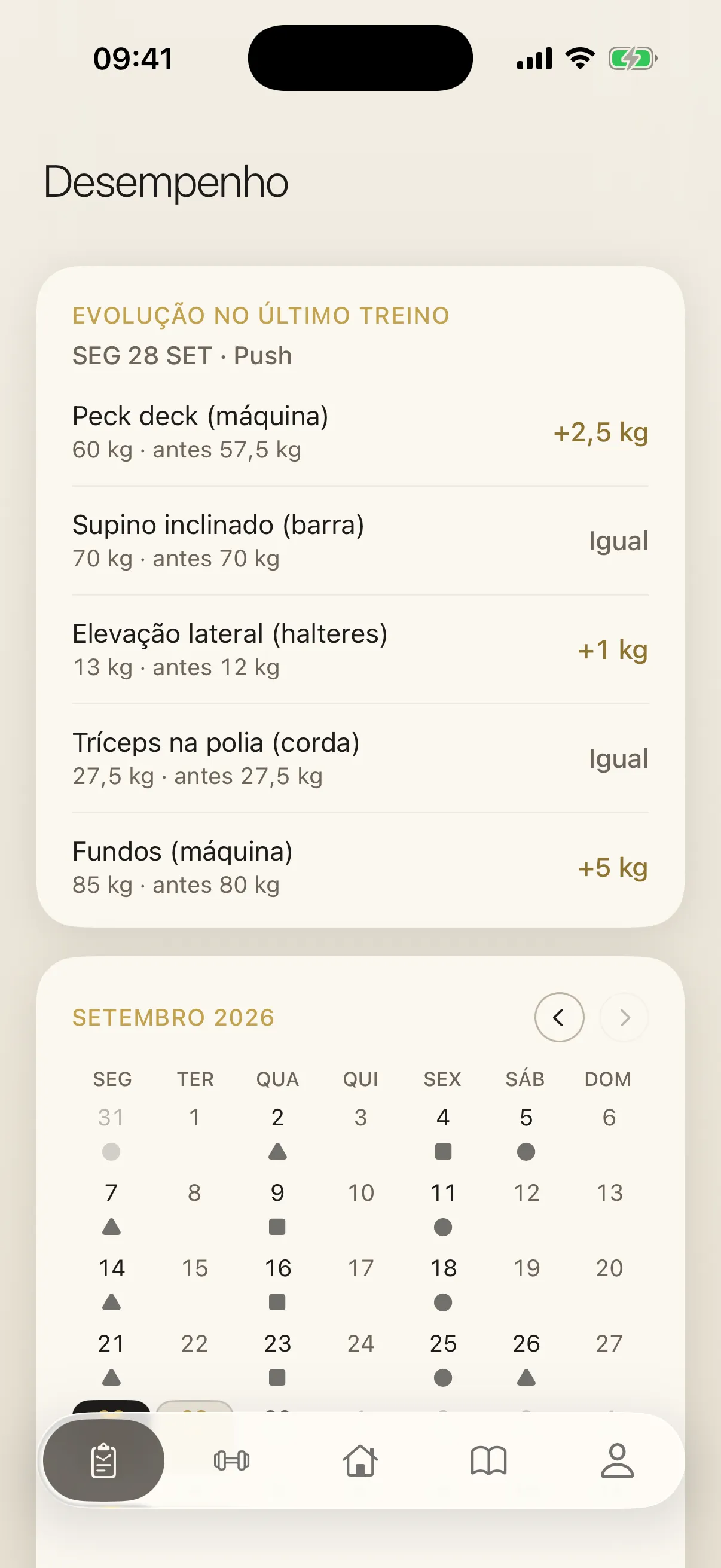The height and width of the screenshot is (1568, 721).
Task: Open the profile person tab
Action: click(617, 1460)
